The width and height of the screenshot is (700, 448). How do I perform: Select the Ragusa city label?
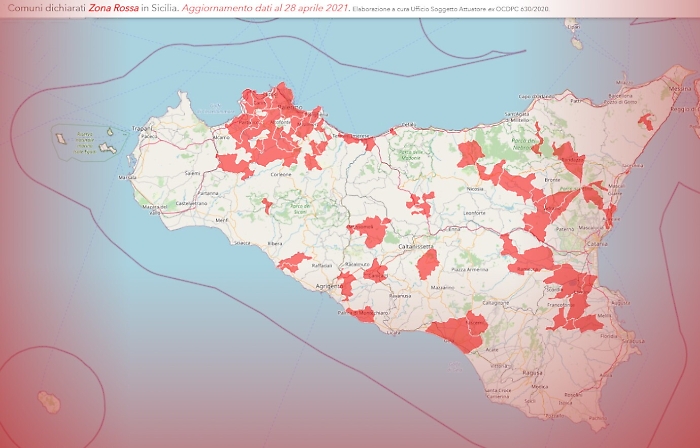point(536,373)
